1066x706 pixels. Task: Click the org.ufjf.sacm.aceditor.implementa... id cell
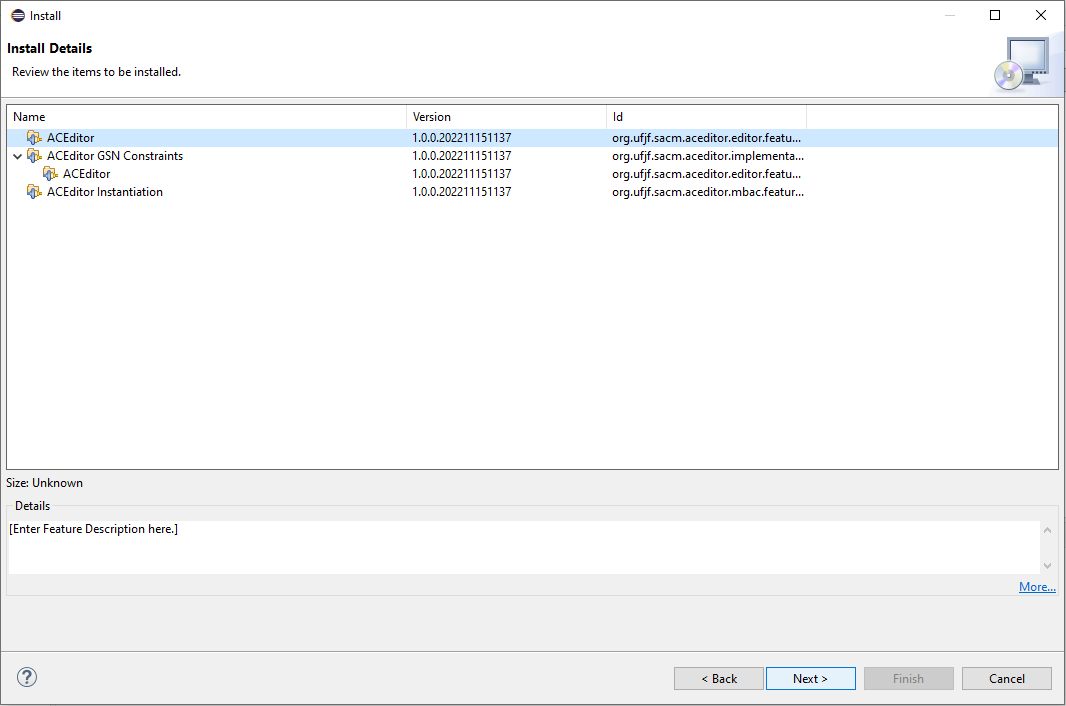pyautogui.click(x=708, y=156)
